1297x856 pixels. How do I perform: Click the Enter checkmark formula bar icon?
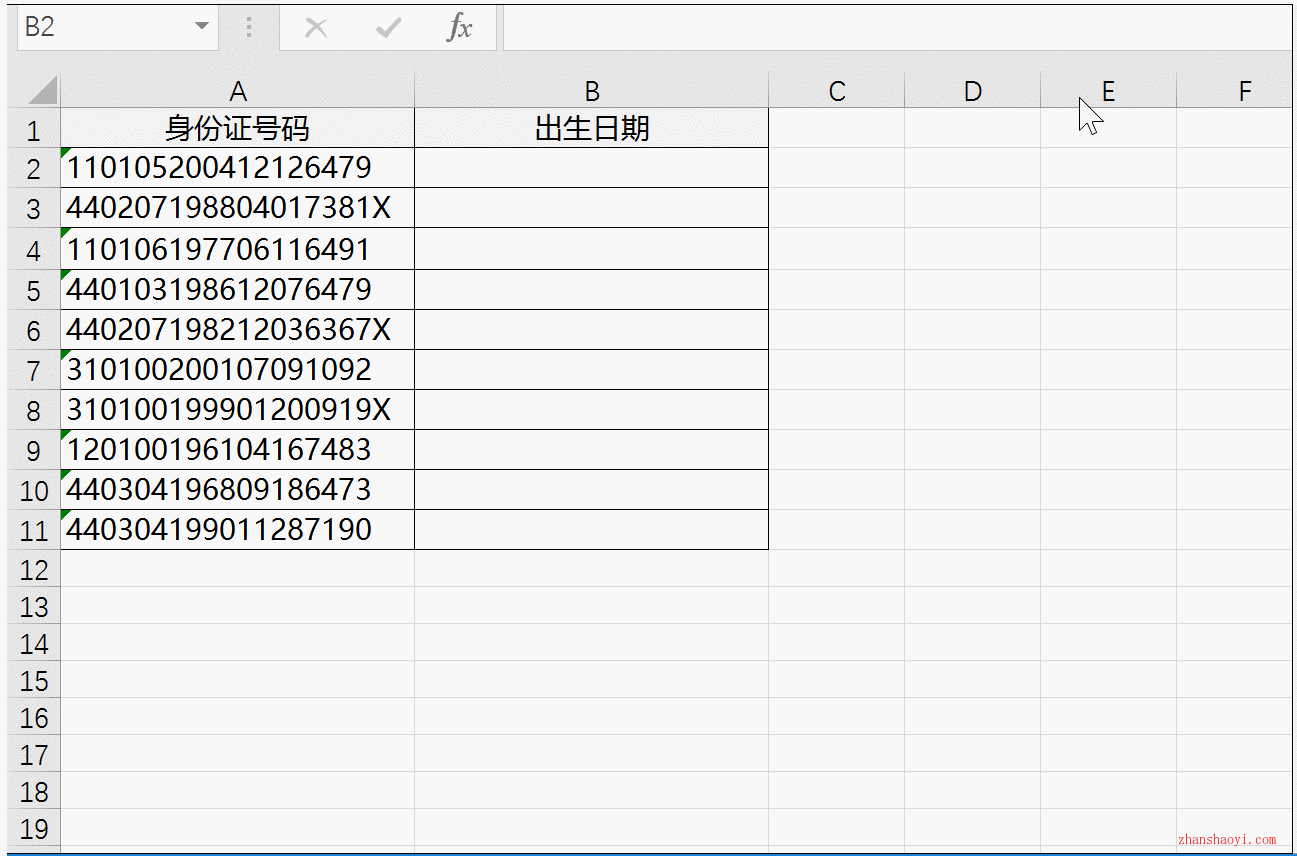[x=388, y=28]
